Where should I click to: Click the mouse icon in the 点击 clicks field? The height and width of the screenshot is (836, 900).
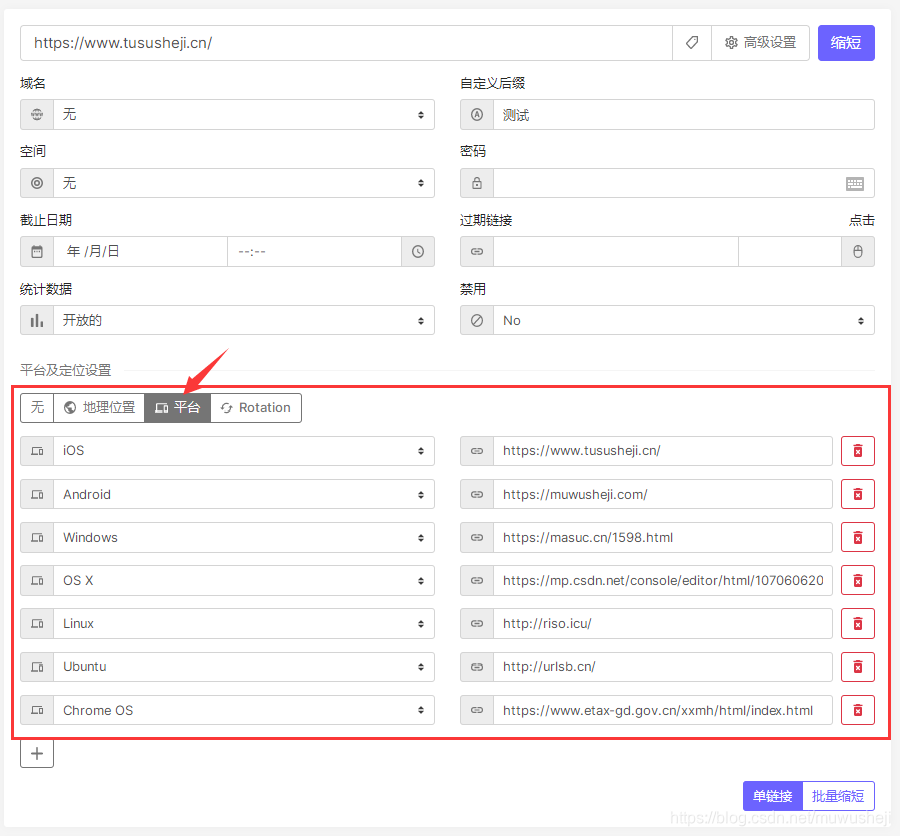coord(858,251)
